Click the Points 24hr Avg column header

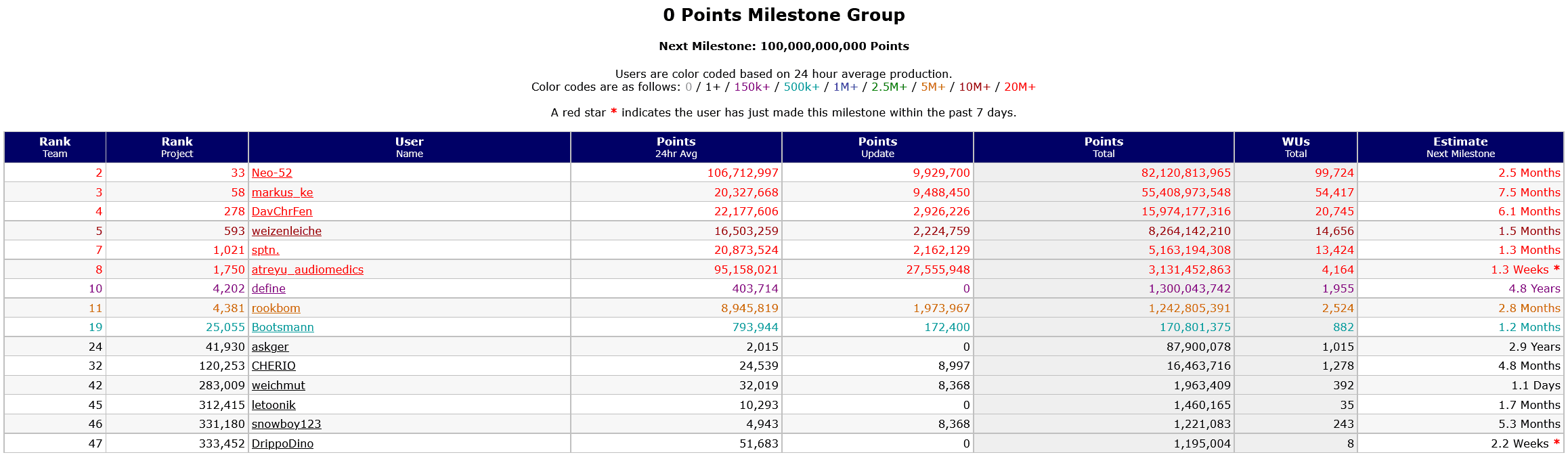pos(676,147)
